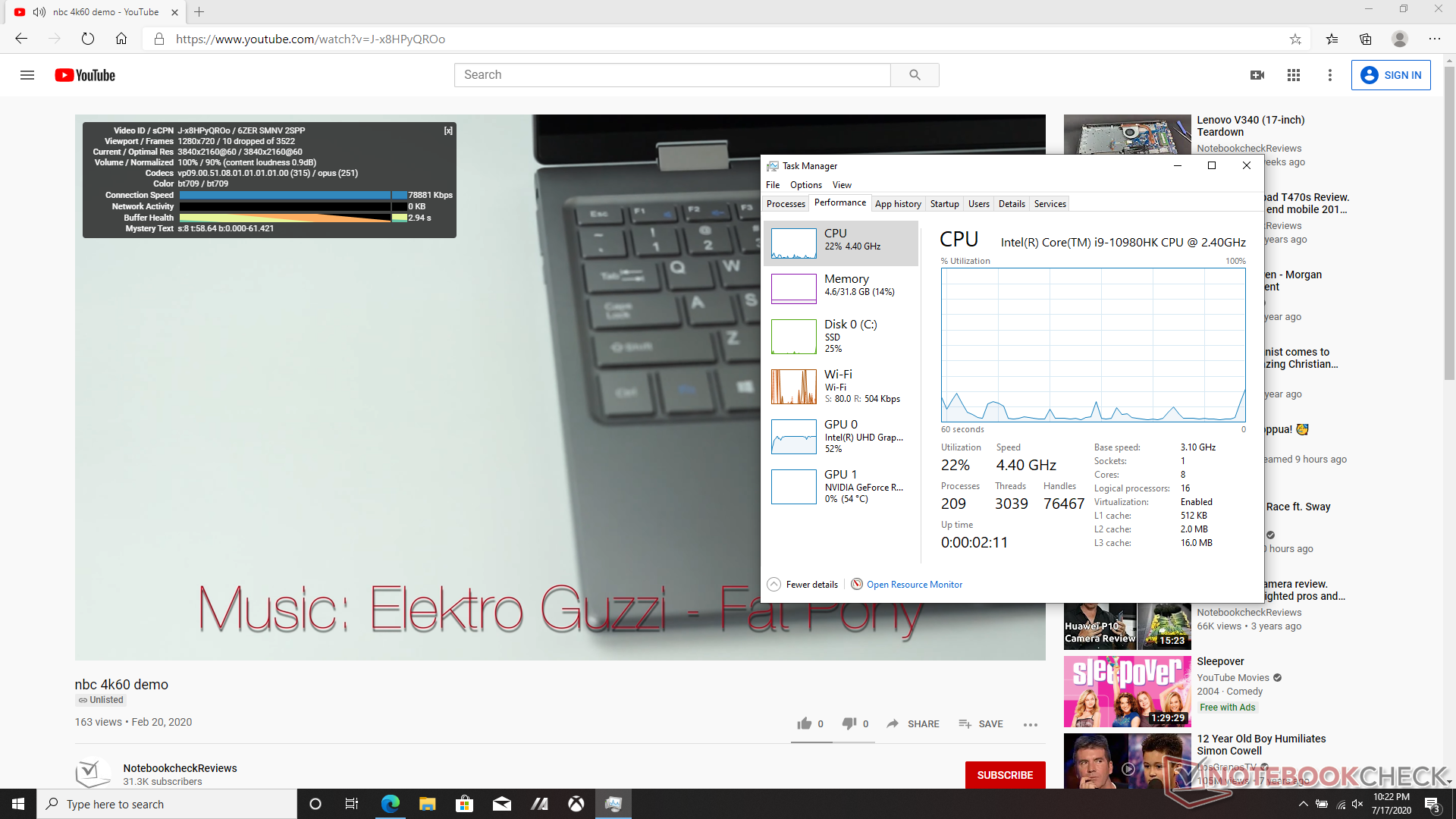The image size is (1456, 819).
Task: Open the Options menu in Task Manager
Action: point(805,184)
